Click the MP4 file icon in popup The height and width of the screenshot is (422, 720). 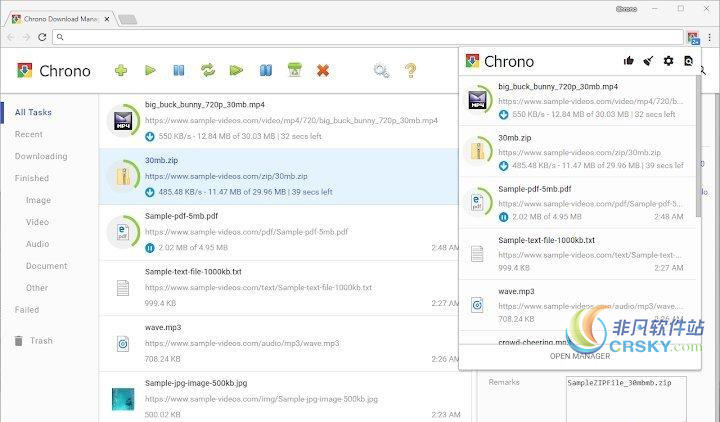[x=478, y=100]
